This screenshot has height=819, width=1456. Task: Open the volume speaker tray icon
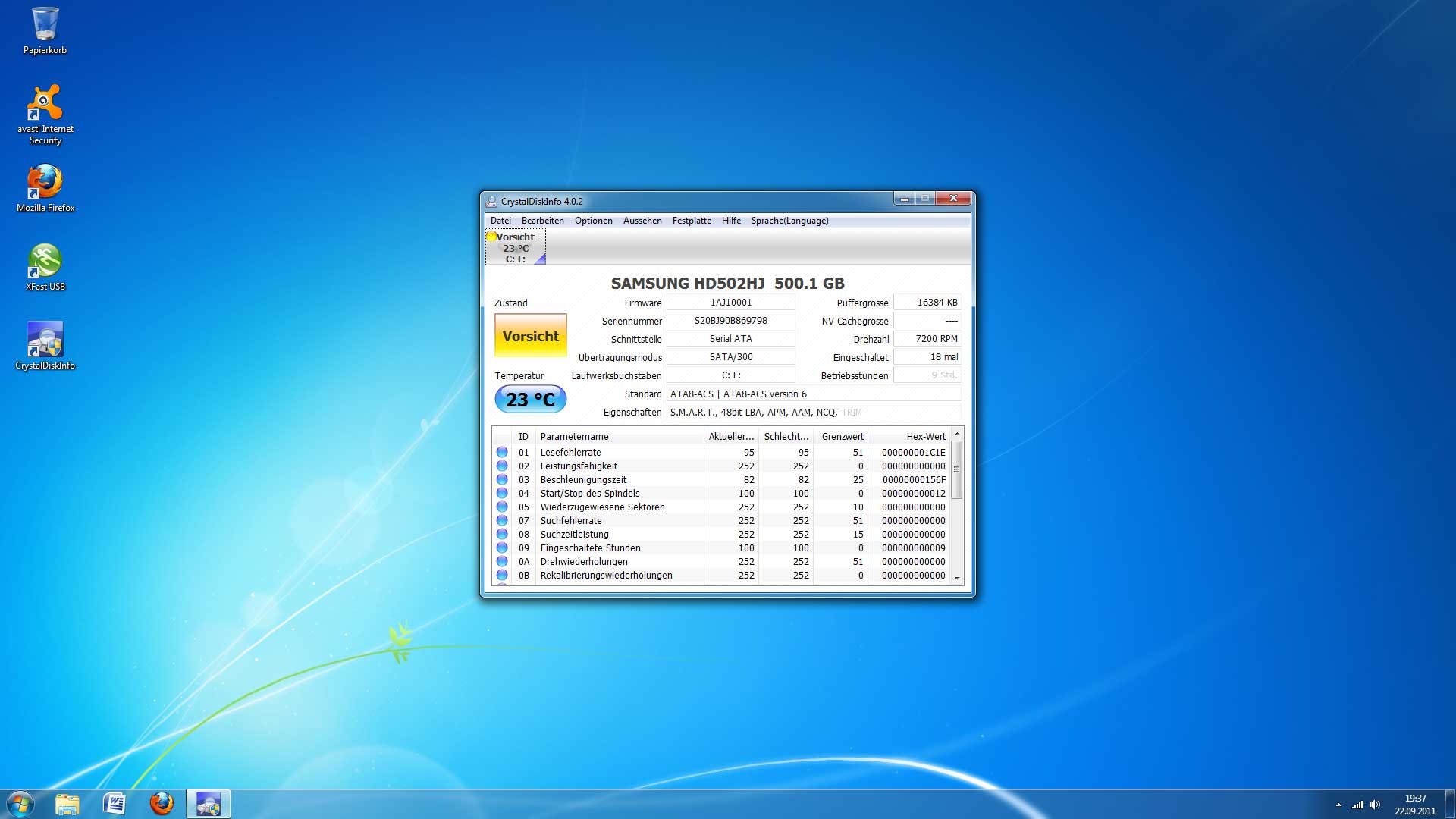tap(1376, 805)
